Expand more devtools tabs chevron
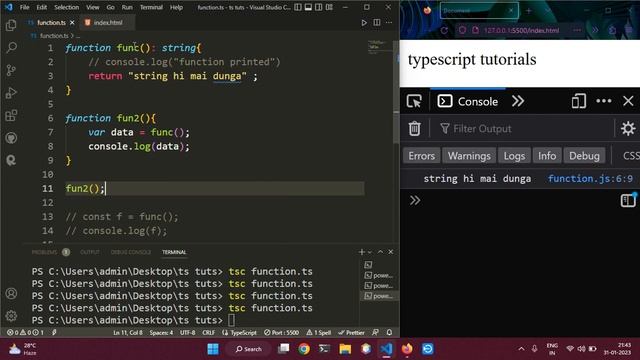This screenshot has height=360, width=640. click(518, 101)
